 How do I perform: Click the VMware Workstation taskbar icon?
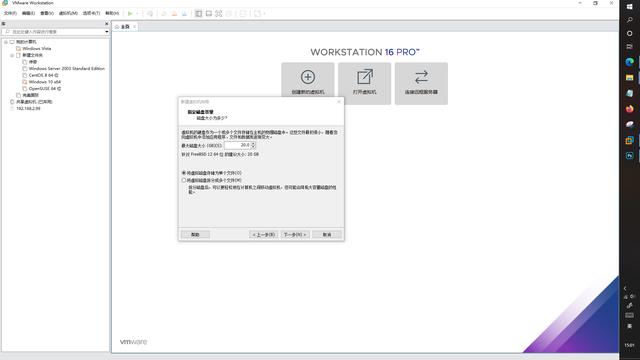[x=629, y=140]
